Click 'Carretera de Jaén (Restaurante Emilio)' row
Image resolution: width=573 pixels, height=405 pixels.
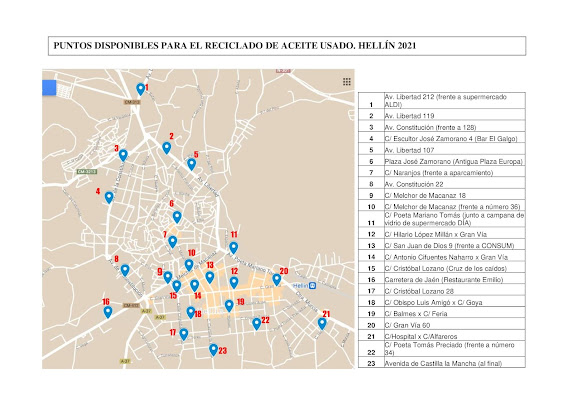(x=442, y=279)
